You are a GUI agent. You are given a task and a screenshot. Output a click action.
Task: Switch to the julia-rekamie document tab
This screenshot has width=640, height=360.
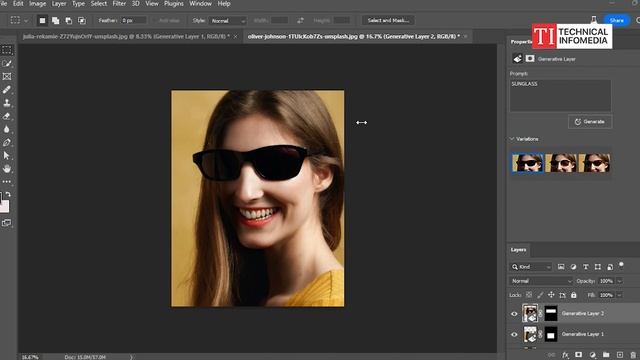click(x=126, y=36)
